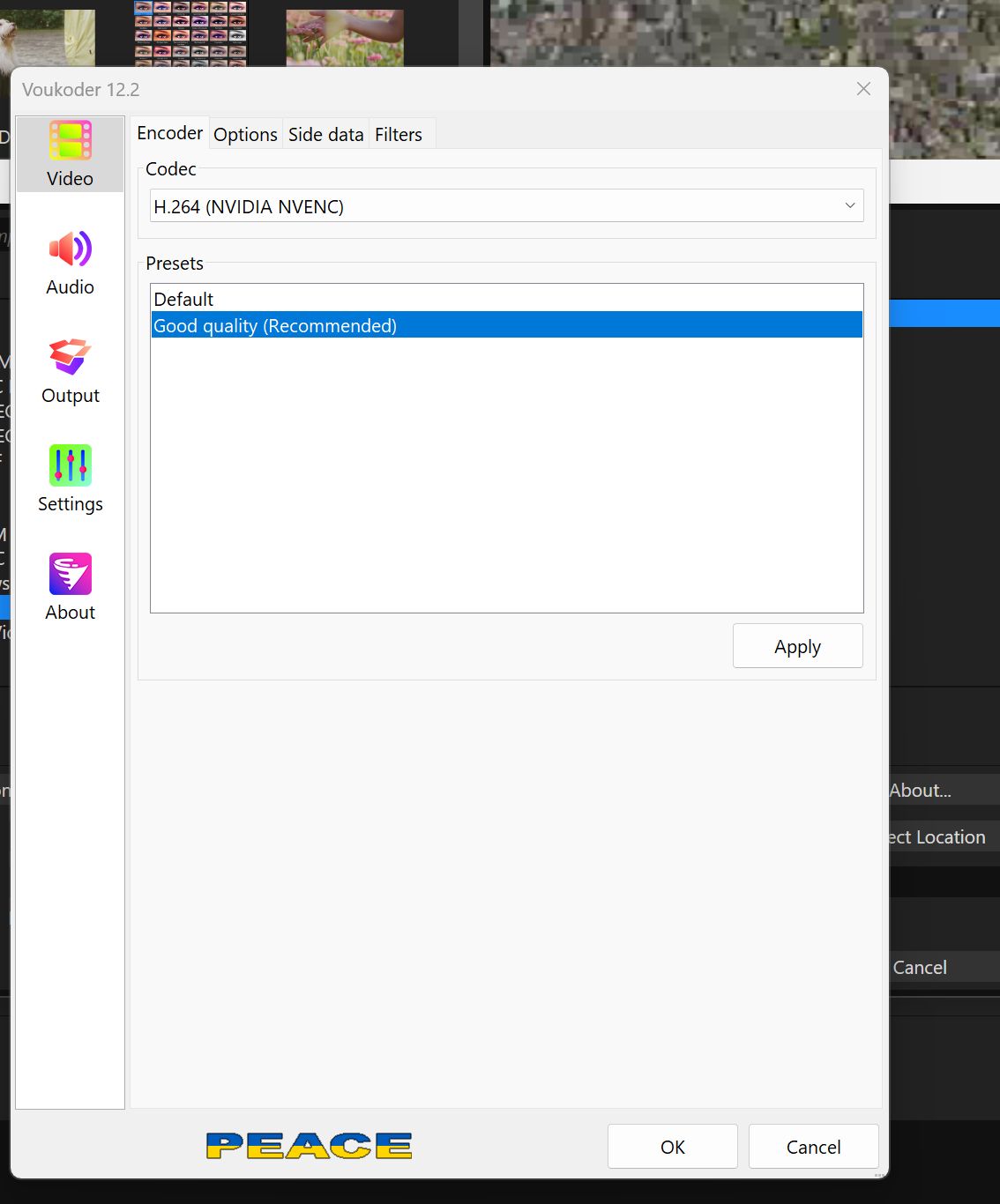Viewport: 1000px width, 1204px height.
Task: Open the Audio section icon
Action: (x=71, y=249)
